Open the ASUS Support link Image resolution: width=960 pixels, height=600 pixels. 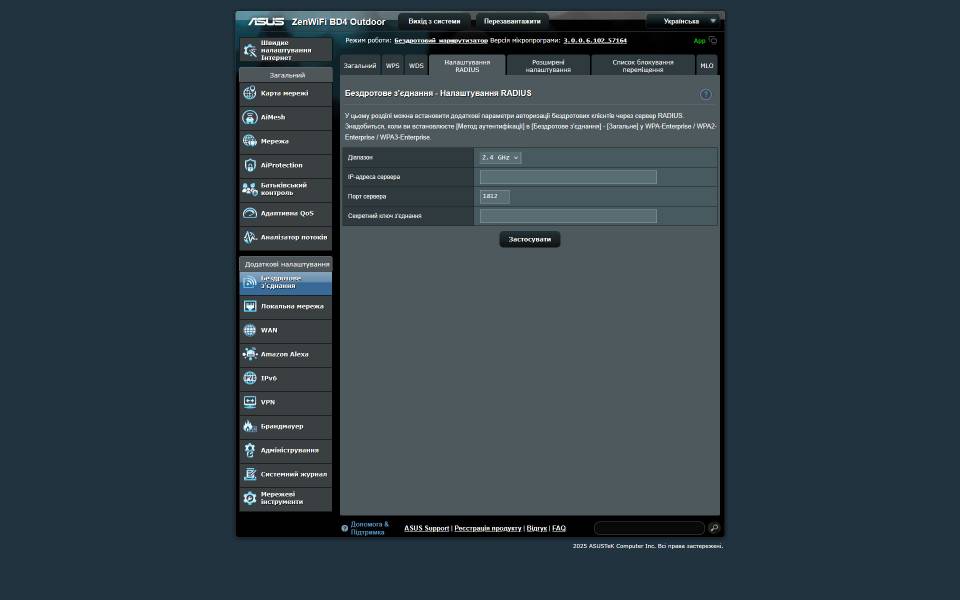(x=426, y=528)
